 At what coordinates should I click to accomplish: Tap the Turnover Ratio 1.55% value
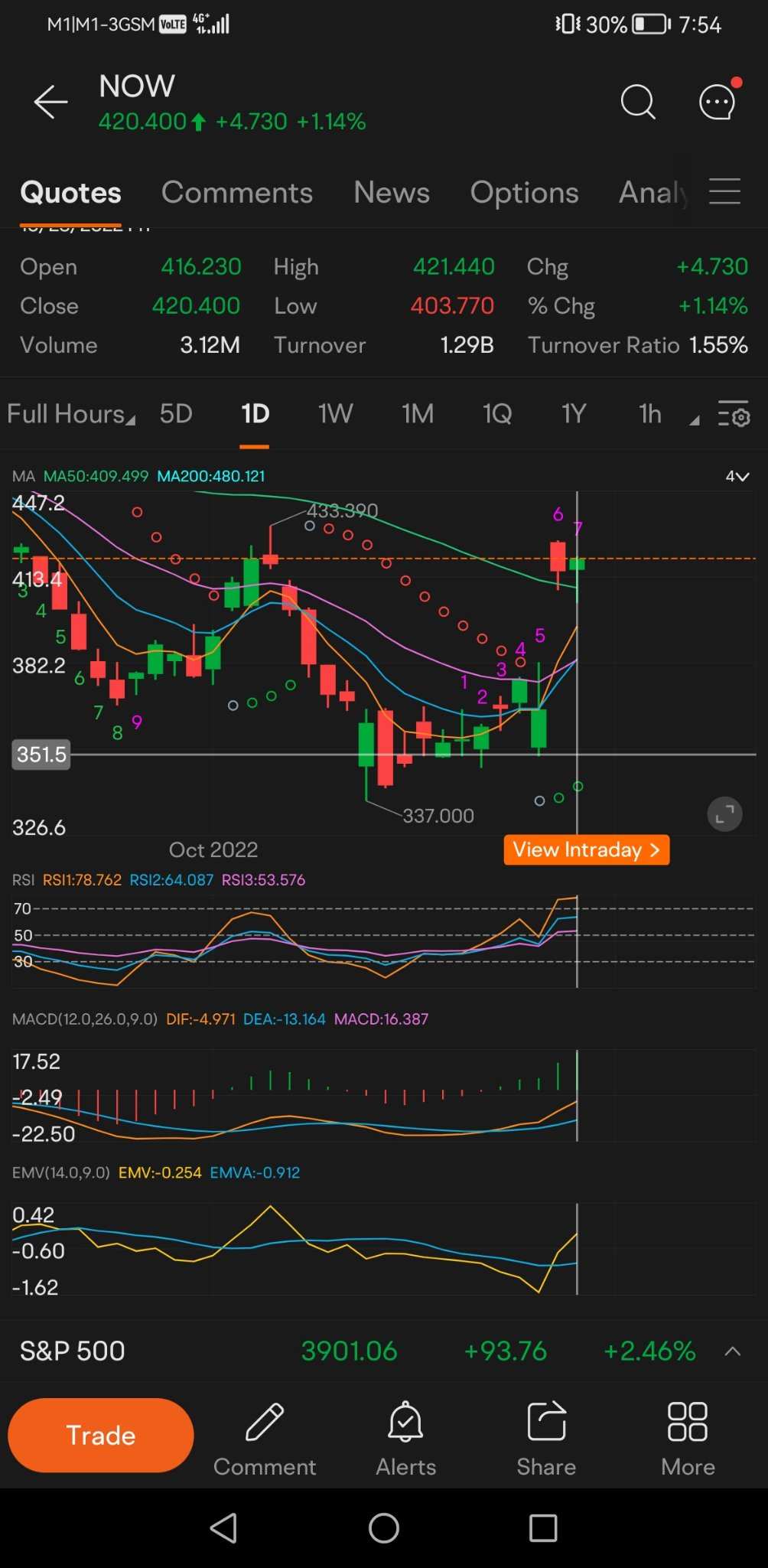[x=718, y=345]
